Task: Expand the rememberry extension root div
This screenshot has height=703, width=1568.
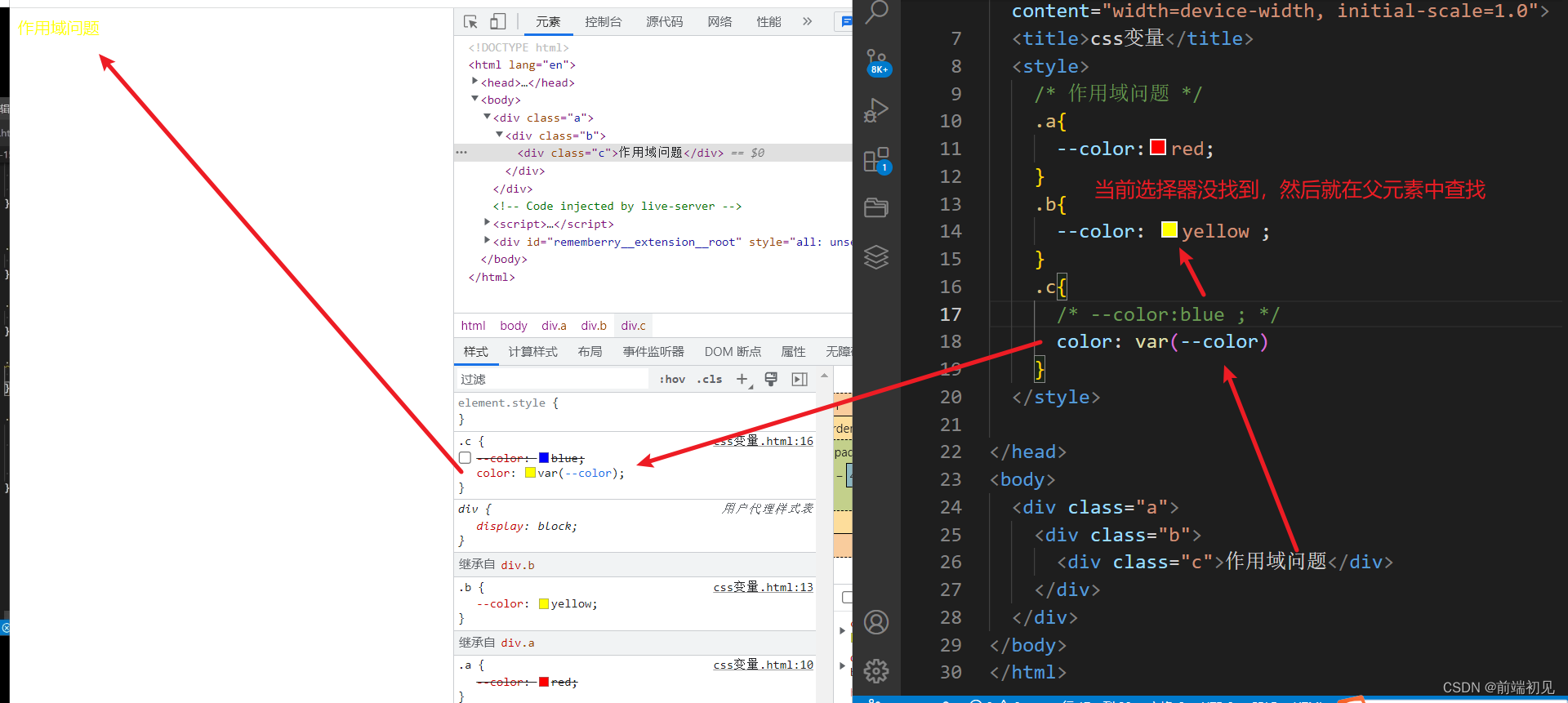Action: coord(487,240)
